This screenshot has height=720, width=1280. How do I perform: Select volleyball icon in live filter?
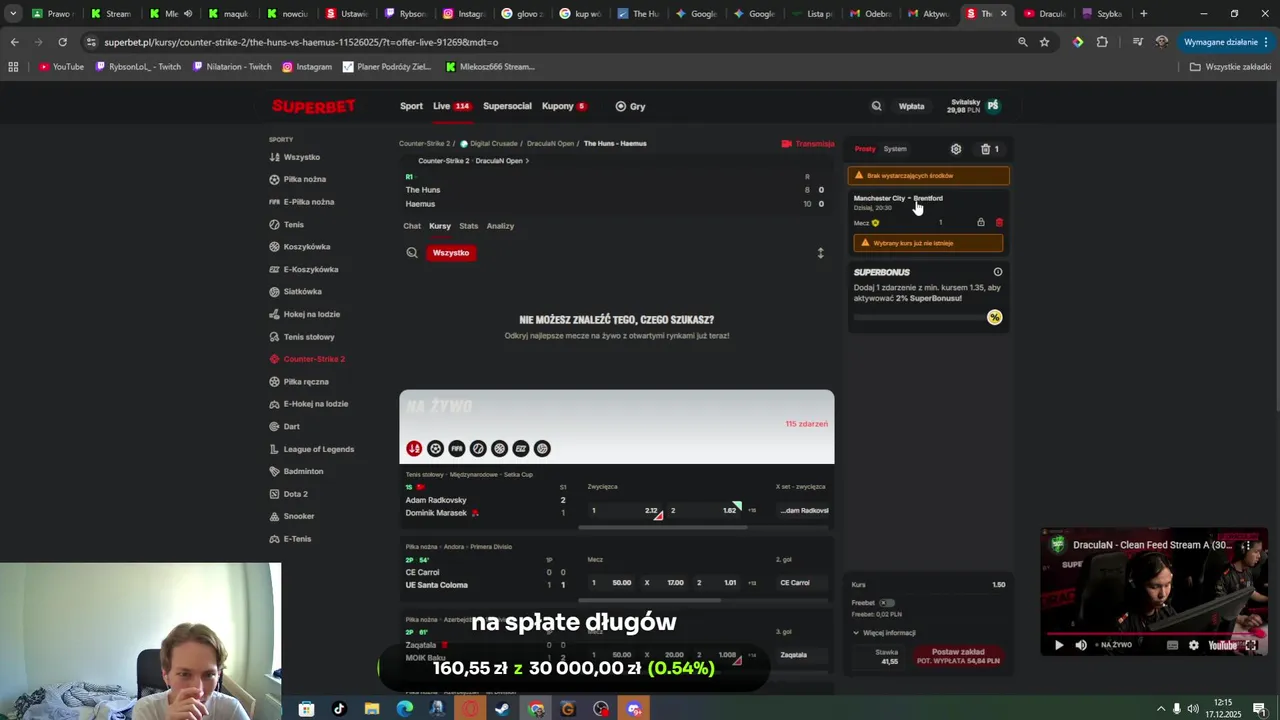coord(542,448)
